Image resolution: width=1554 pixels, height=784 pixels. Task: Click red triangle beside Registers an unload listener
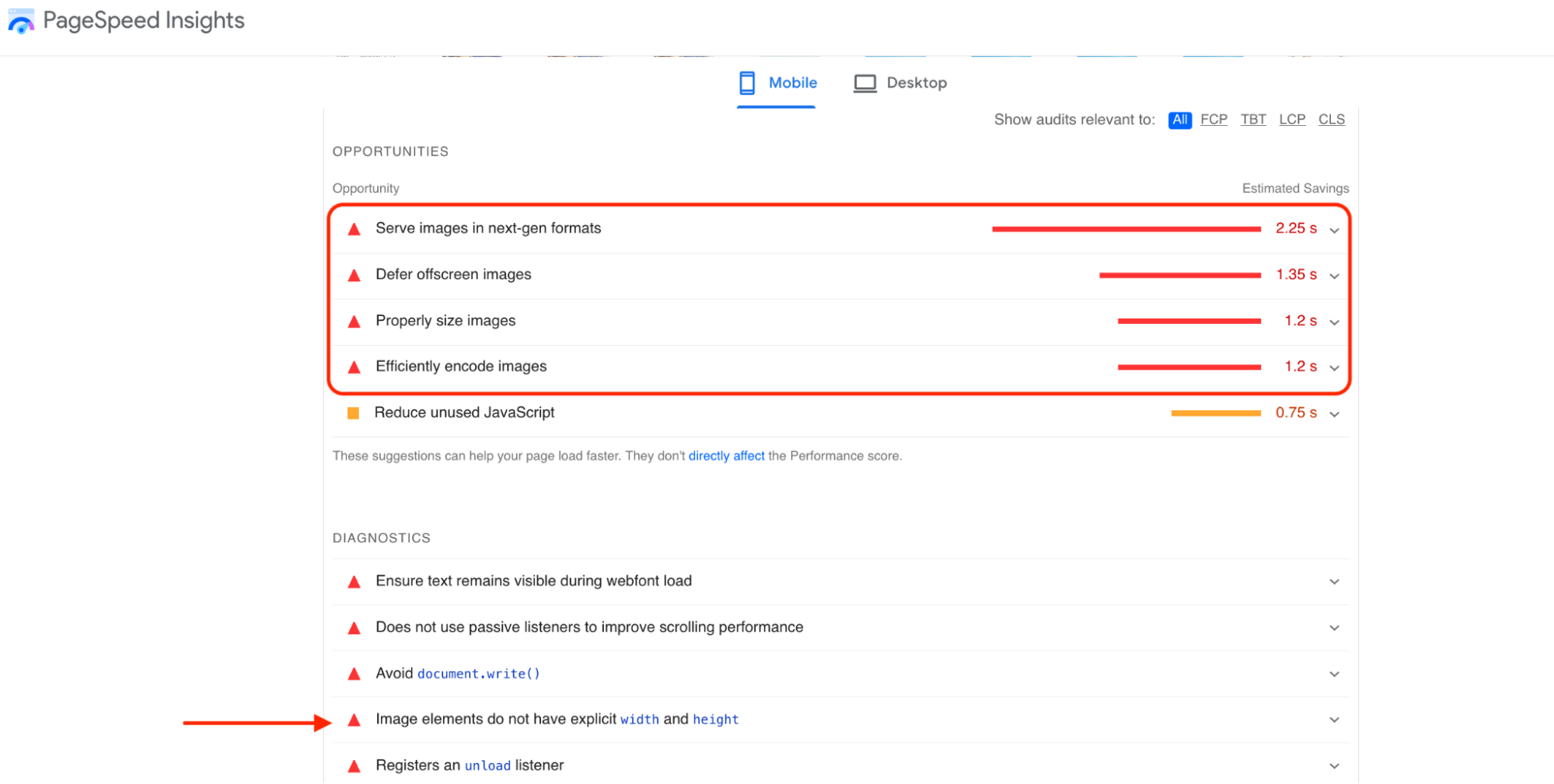coord(354,766)
